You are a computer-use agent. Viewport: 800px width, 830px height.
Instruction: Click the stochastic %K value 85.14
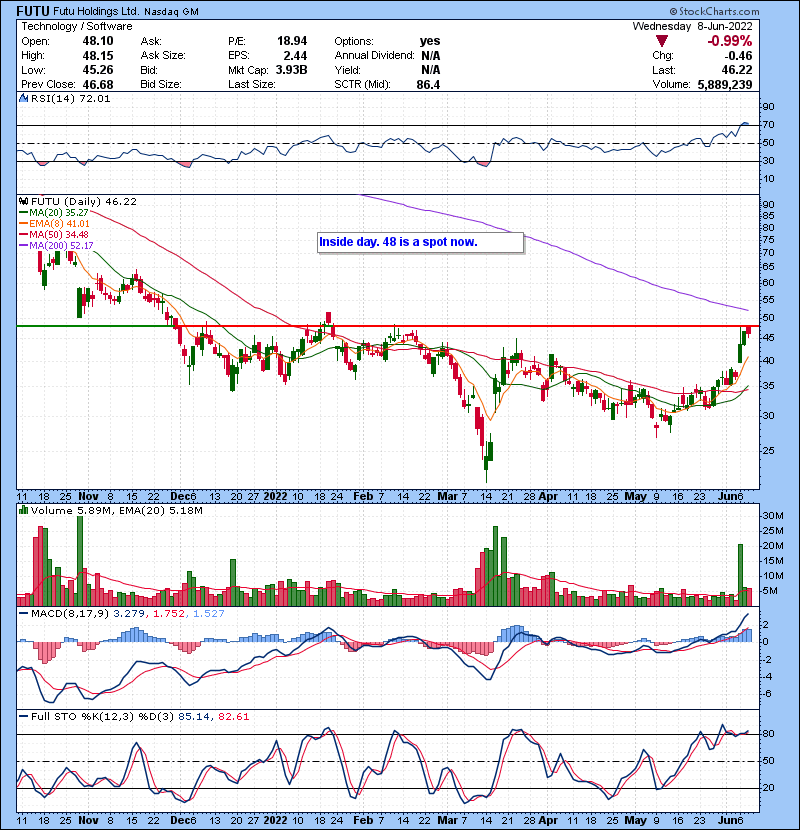[194, 717]
